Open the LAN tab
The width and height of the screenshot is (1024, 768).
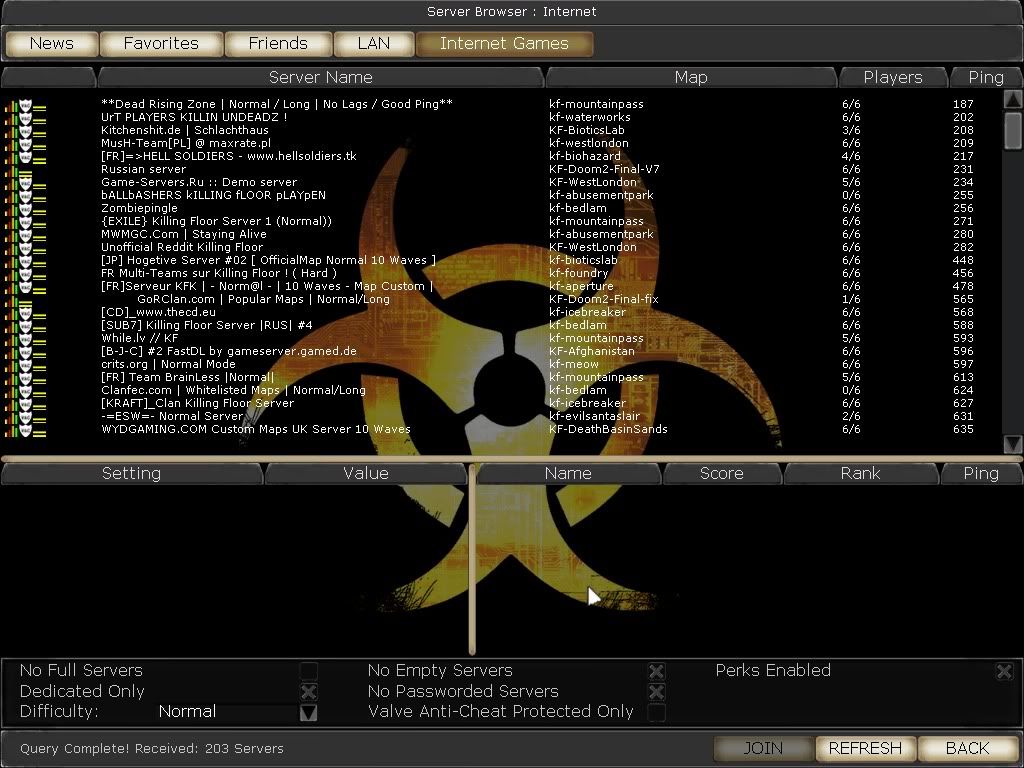pyautogui.click(x=373, y=43)
